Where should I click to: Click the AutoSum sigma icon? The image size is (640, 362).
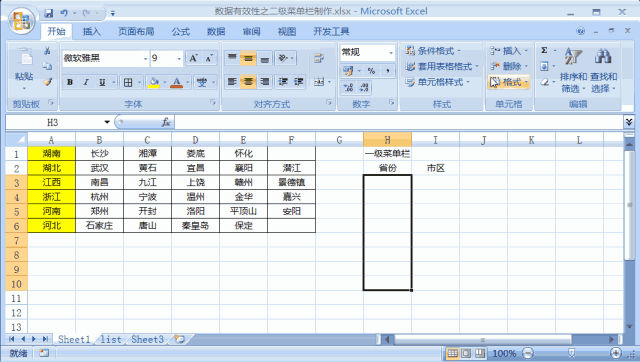(544, 51)
